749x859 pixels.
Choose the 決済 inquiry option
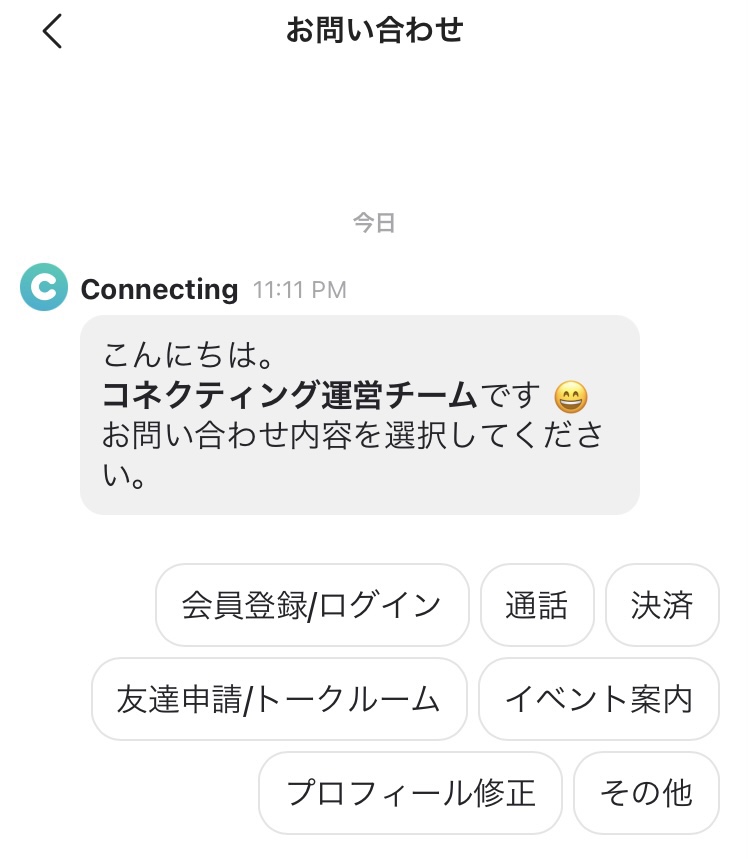pos(662,605)
